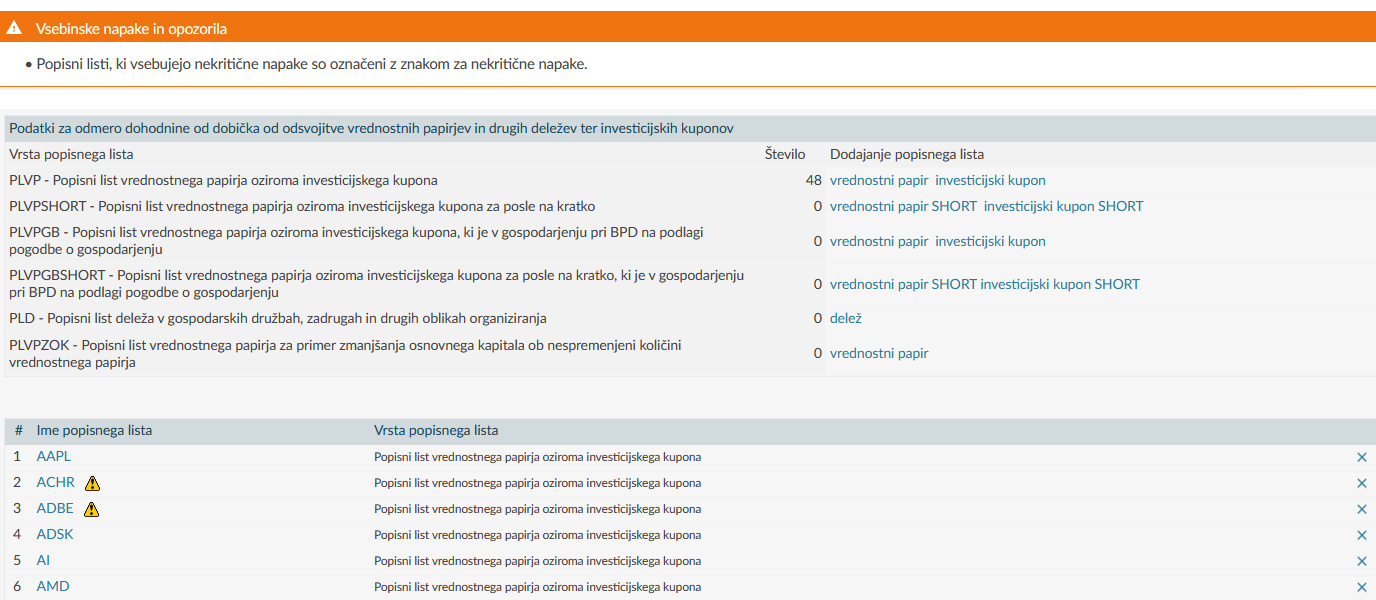Remove the AMD row with X icon
This screenshot has height=600, width=1376.
pos(1361,587)
